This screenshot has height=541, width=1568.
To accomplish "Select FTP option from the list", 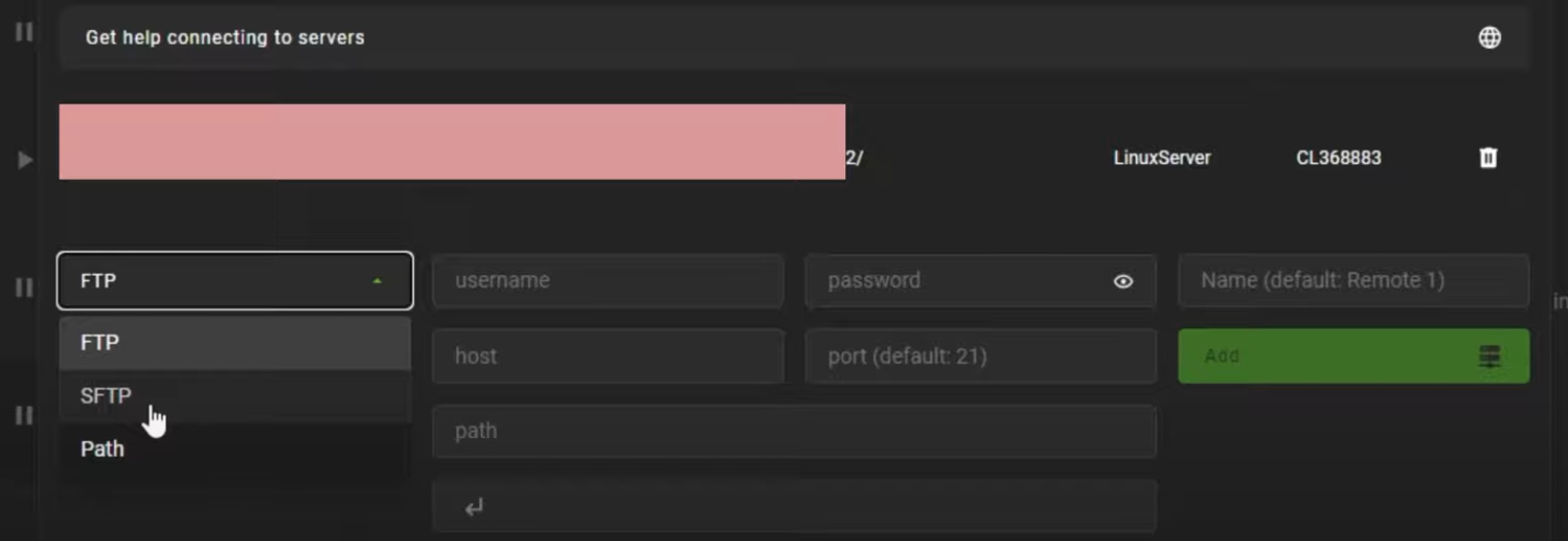I will [233, 343].
